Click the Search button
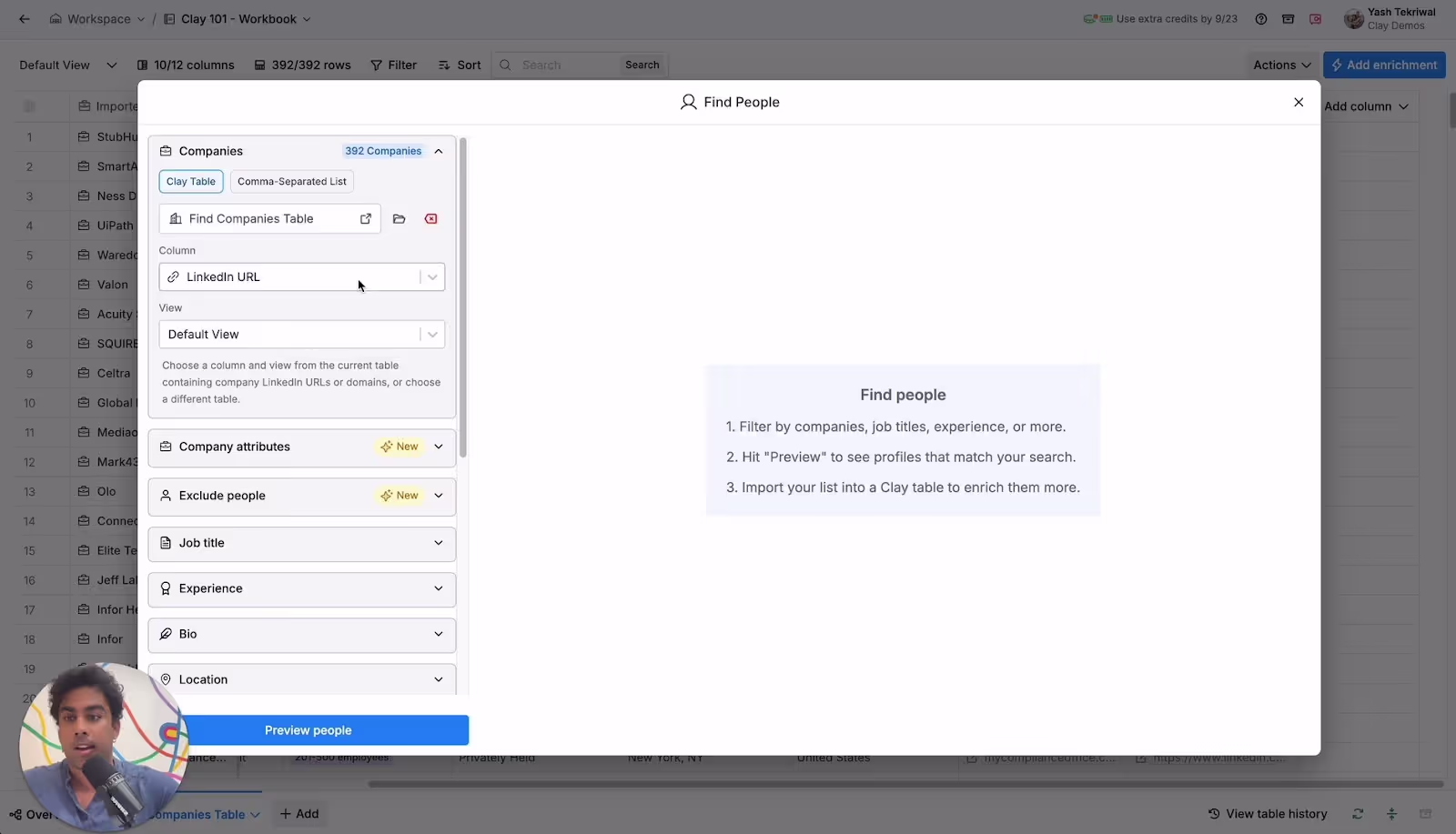This screenshot has width=1456, height=834. tap(642, 65)
